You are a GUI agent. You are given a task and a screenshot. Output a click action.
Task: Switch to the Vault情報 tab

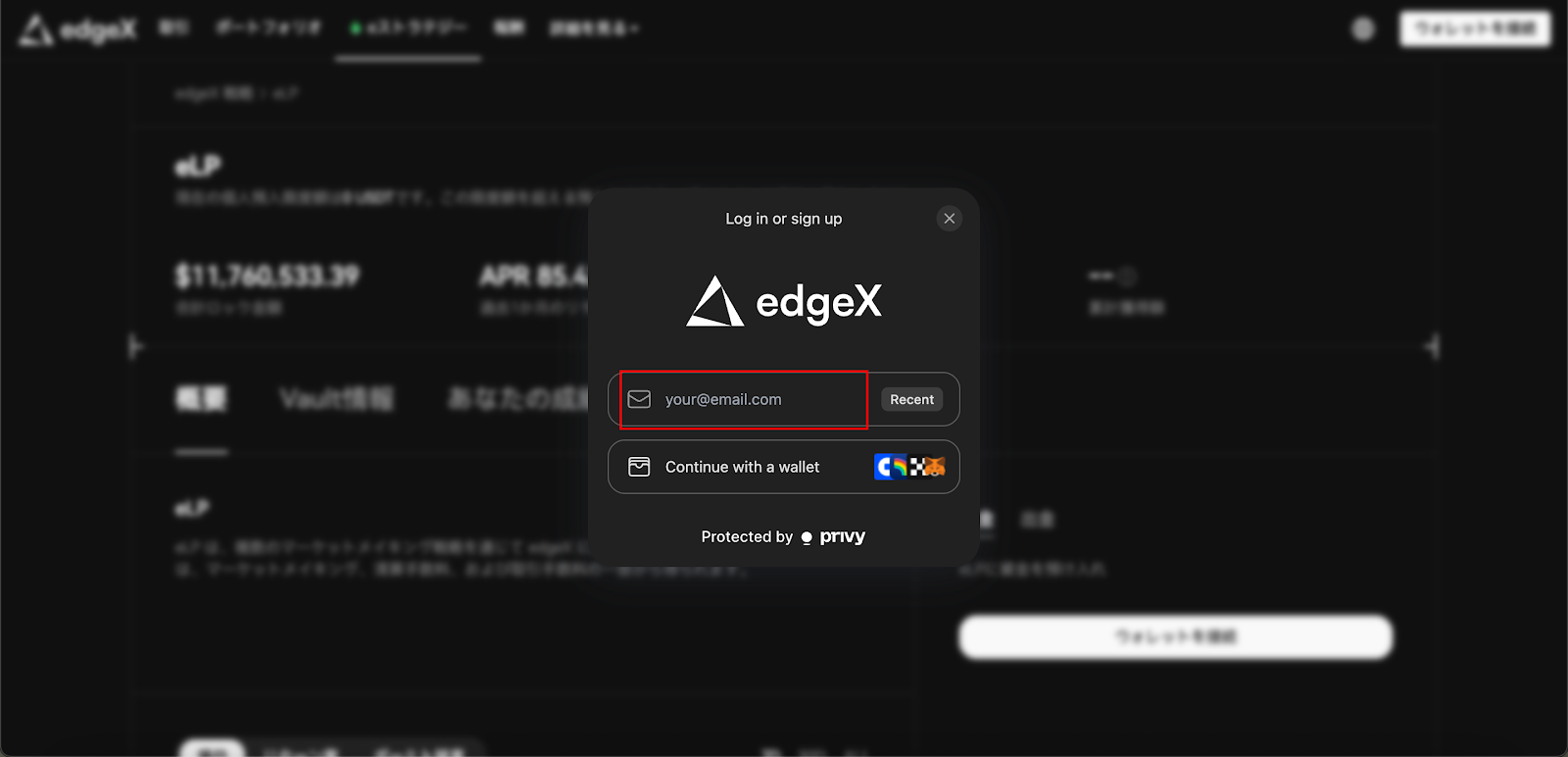(x=336, y=399)
